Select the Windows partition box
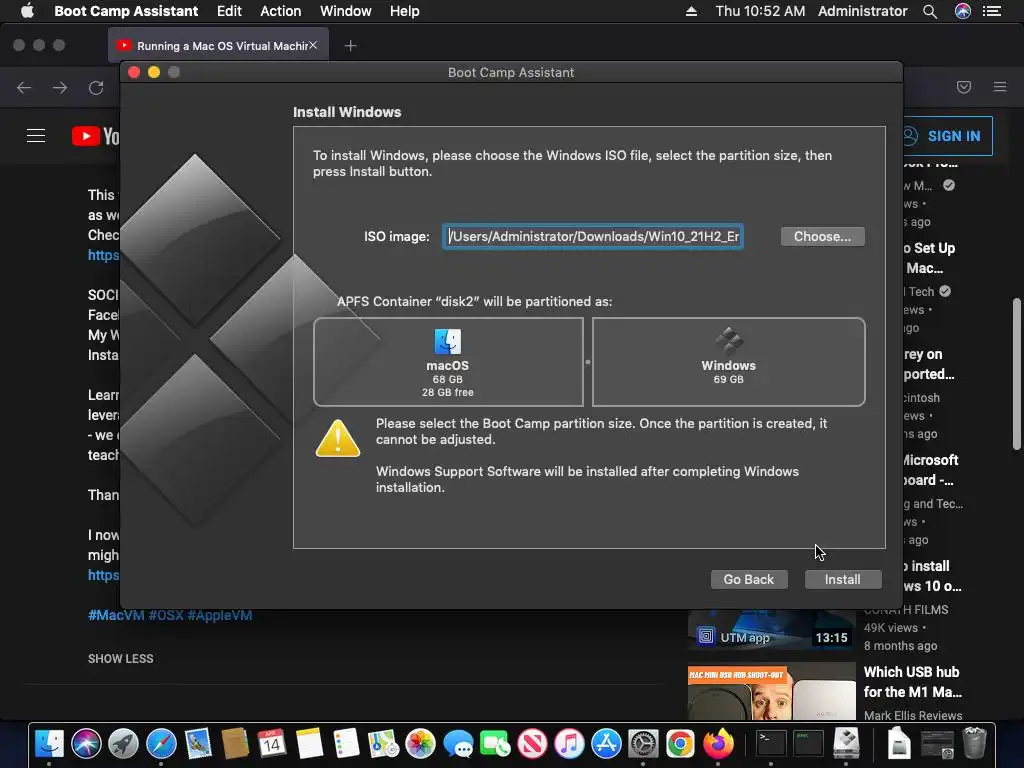 (x=728, y=362)
